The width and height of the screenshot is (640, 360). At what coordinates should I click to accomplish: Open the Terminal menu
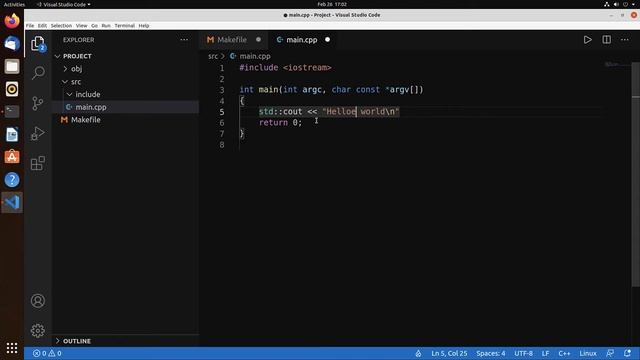pos(124,25)
